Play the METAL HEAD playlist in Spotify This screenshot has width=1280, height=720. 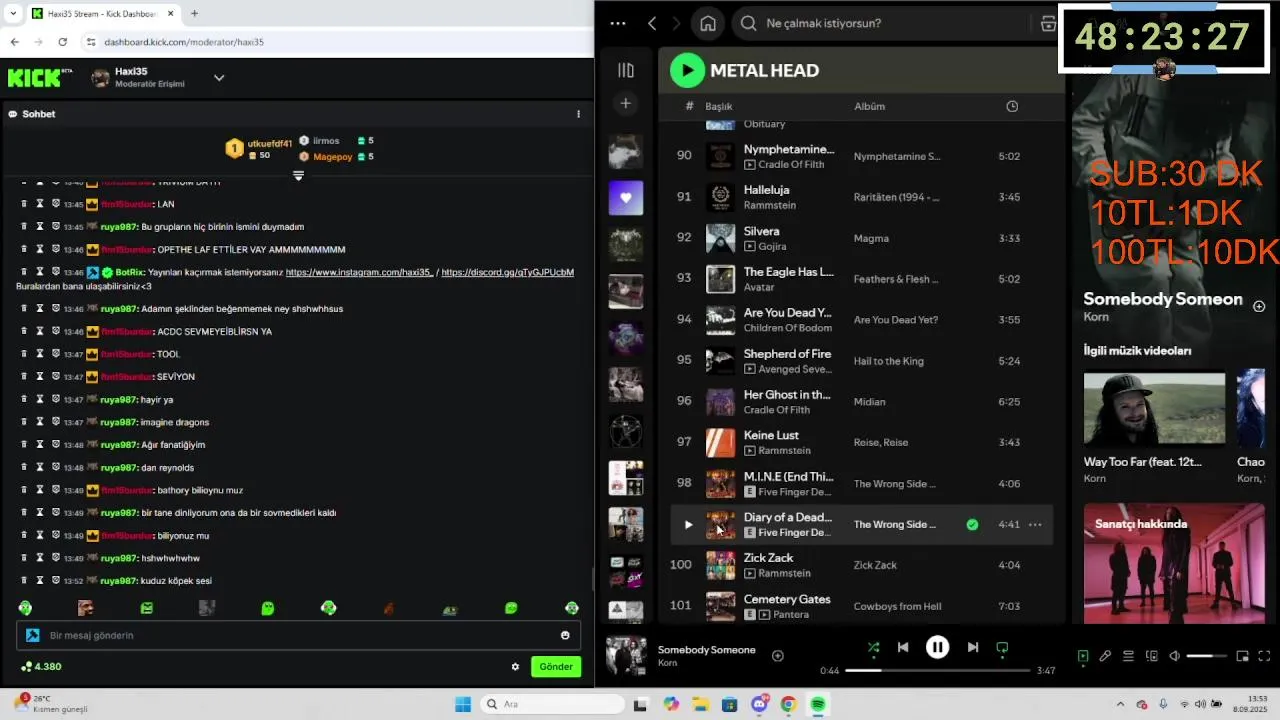coord(687,70)
